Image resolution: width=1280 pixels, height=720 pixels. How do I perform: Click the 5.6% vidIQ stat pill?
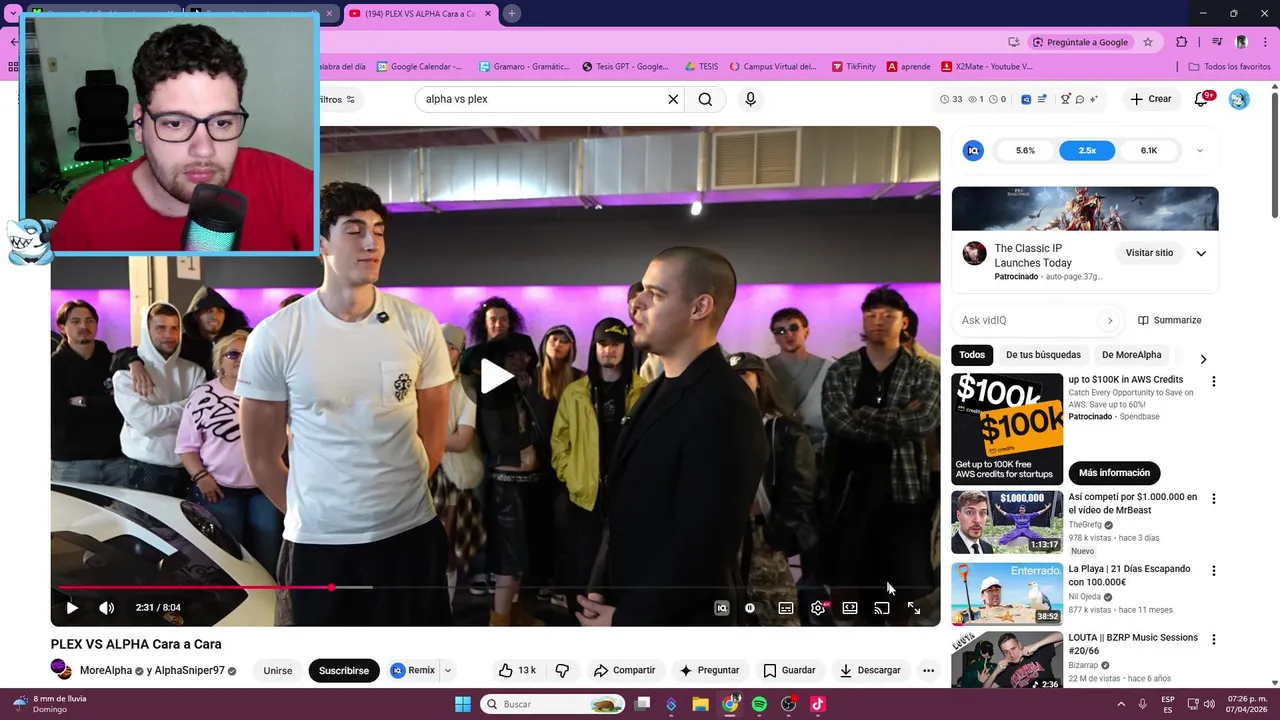coord(1025,151)
